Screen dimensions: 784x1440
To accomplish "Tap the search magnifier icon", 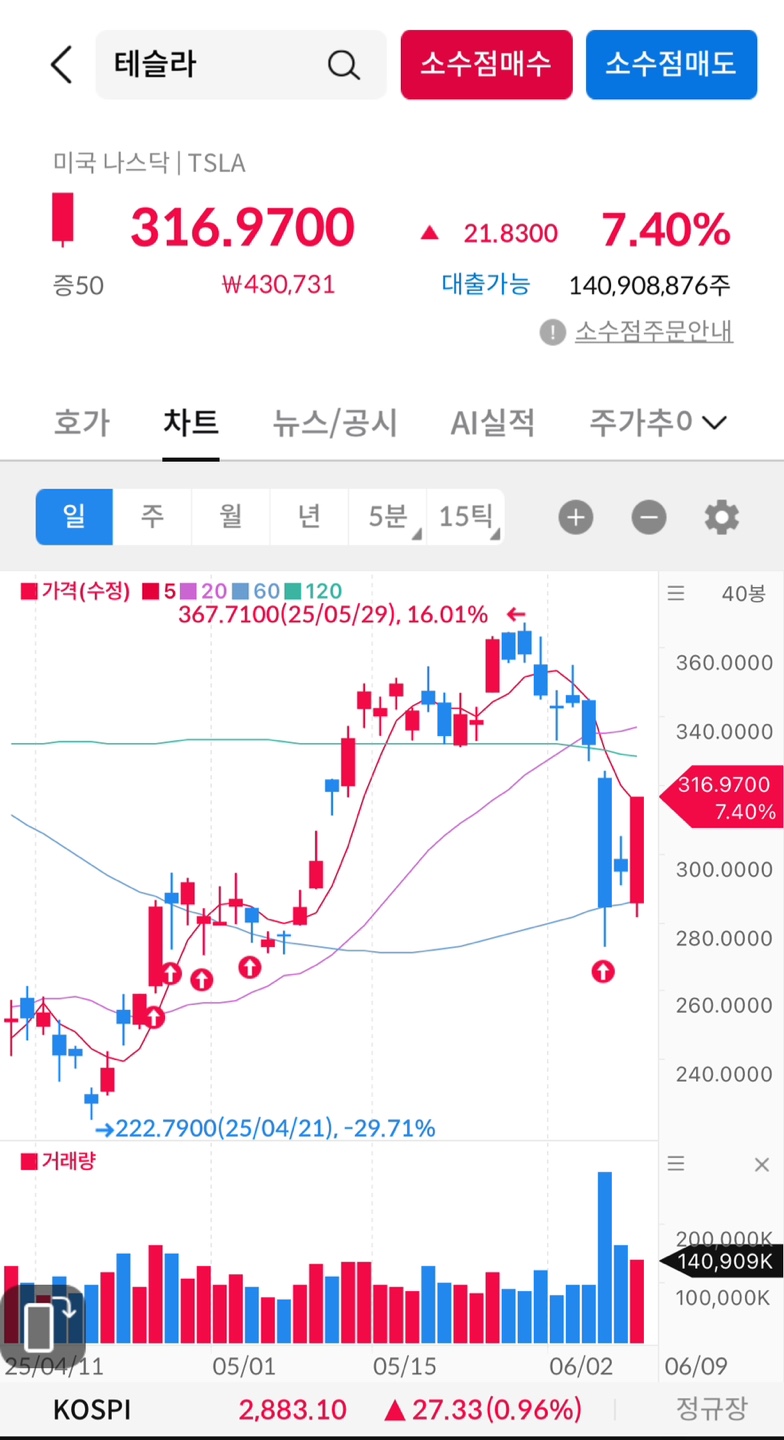I will [343, 64].
